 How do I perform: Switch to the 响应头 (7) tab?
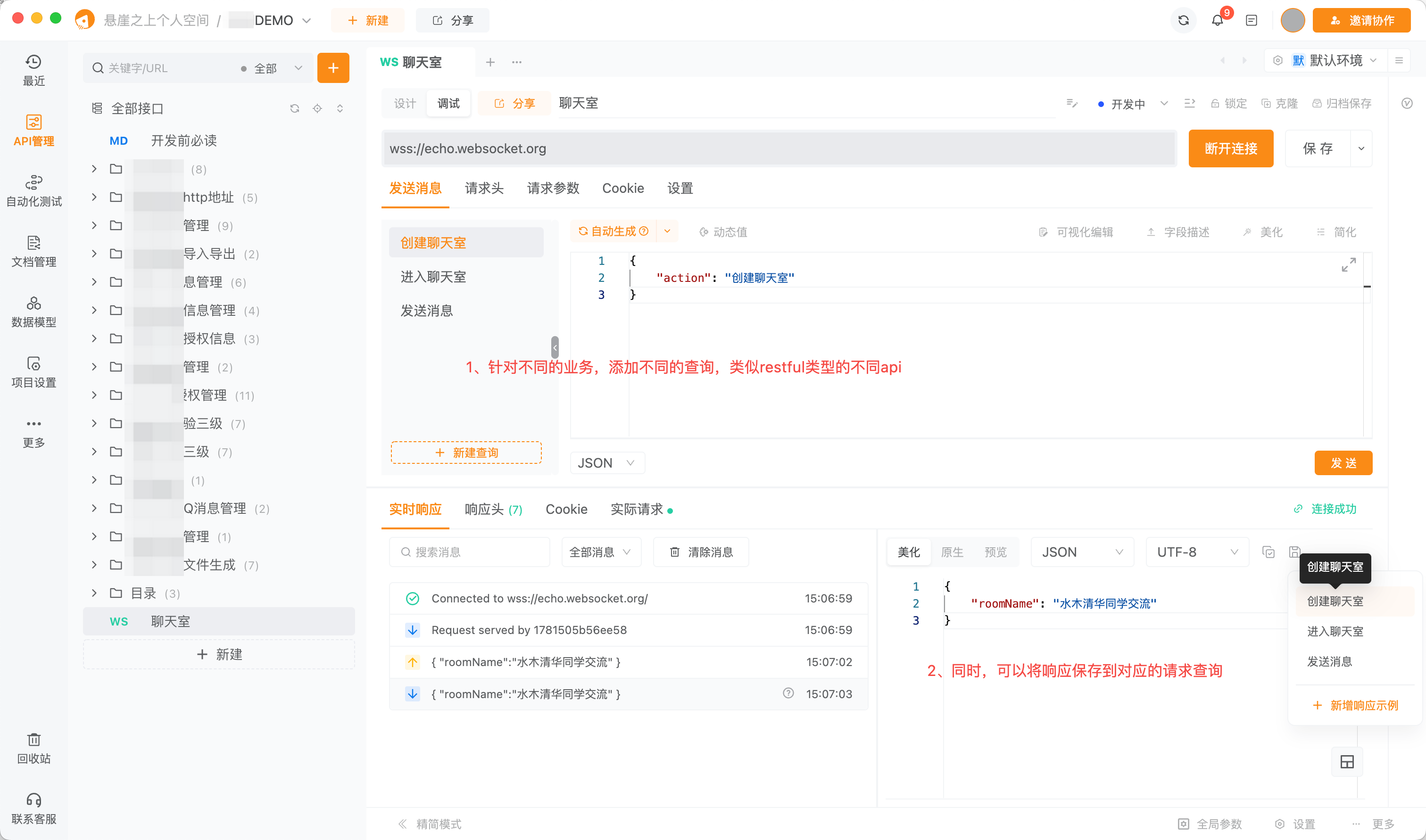(492, 509)
